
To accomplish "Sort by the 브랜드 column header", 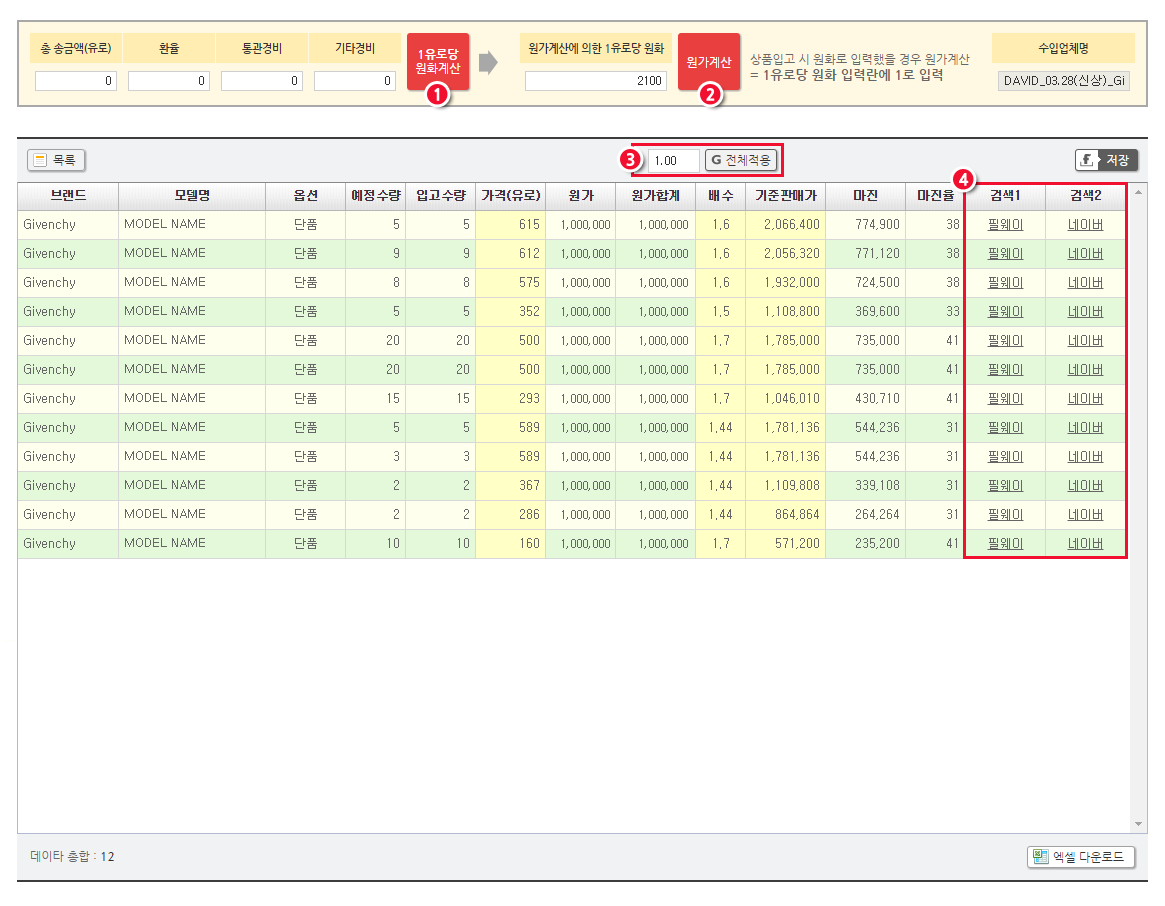I will (68, 195).
